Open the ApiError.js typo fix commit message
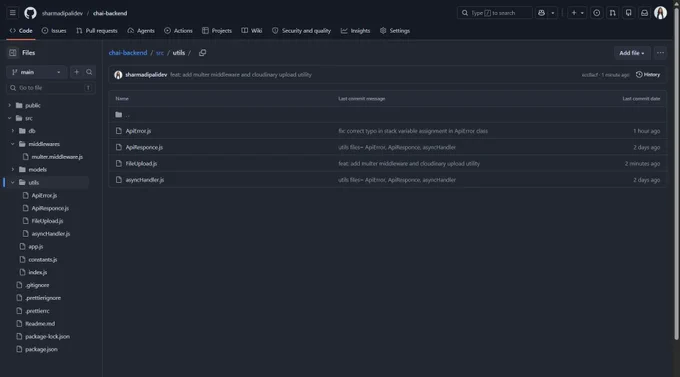The image size is (680, 377). (413, 131)
